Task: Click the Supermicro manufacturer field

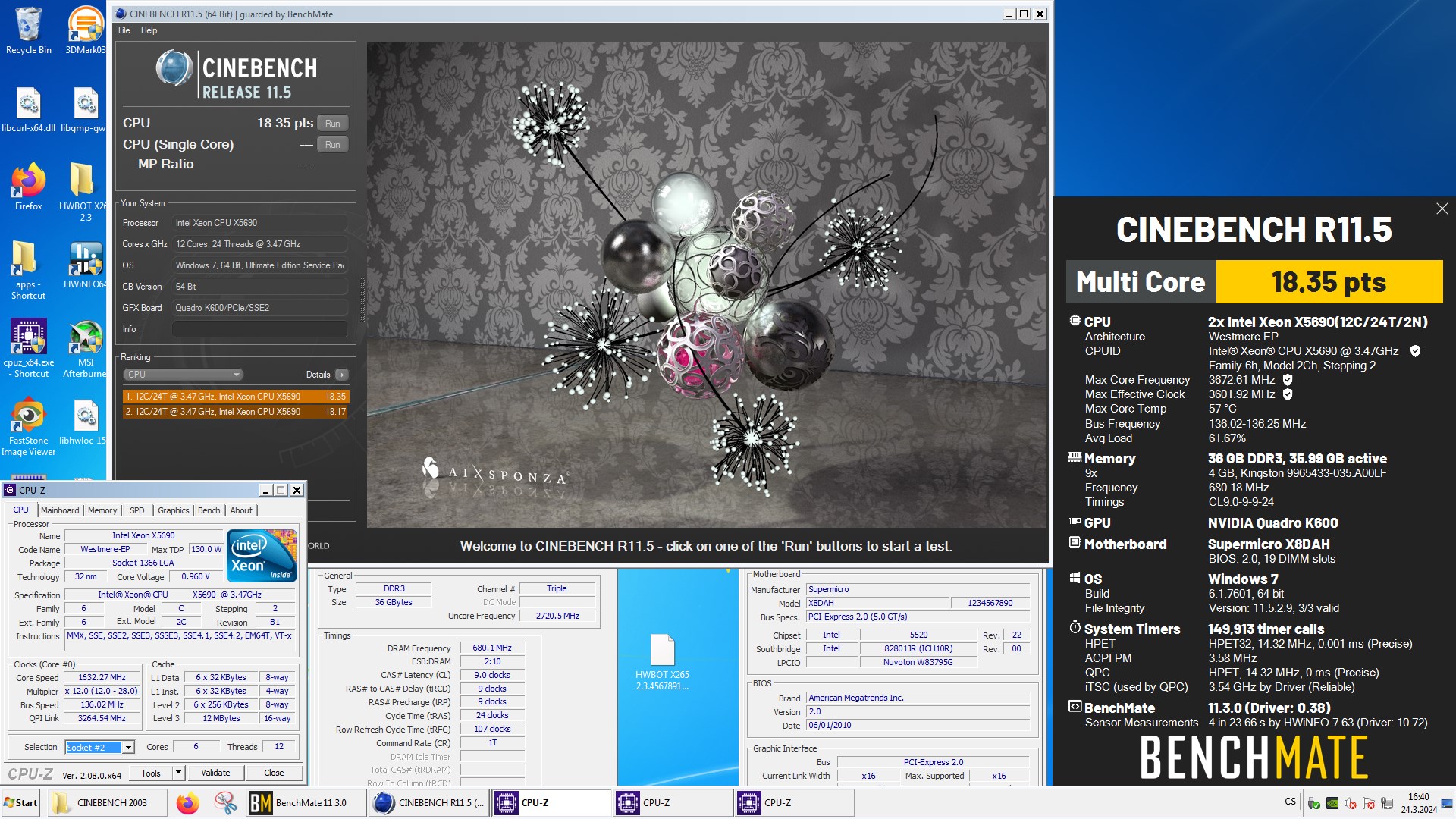Action: tap(918, 590)
